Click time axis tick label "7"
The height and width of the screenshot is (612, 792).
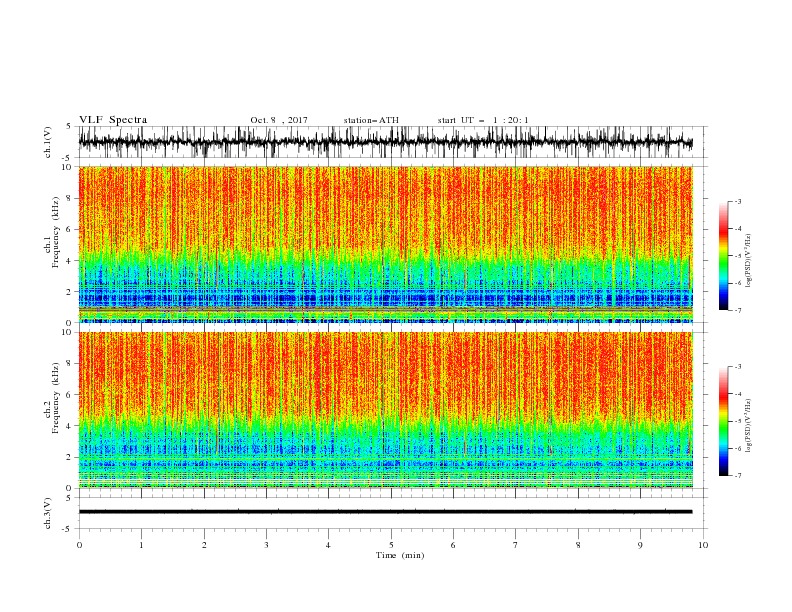click(x=516, y=545)
